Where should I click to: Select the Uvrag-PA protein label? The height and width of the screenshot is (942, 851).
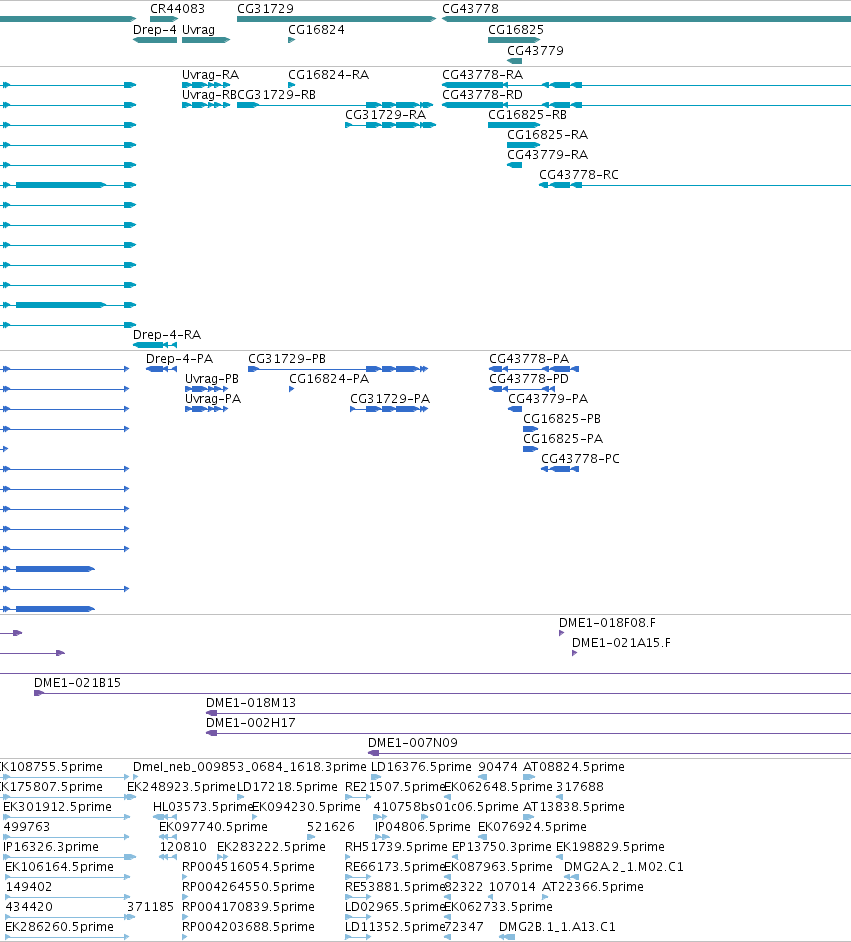point(213,399)
